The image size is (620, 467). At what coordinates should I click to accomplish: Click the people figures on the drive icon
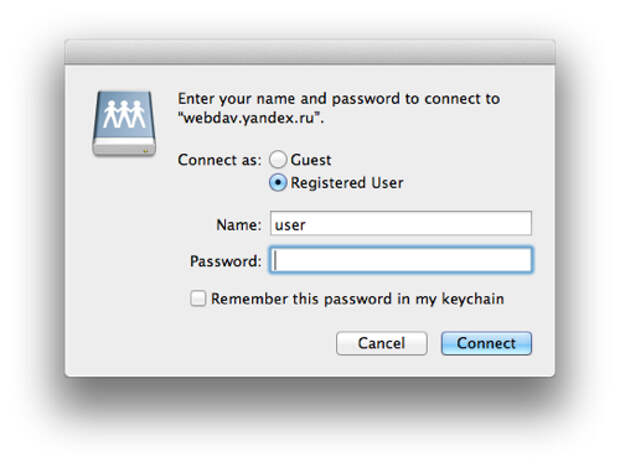125,113
